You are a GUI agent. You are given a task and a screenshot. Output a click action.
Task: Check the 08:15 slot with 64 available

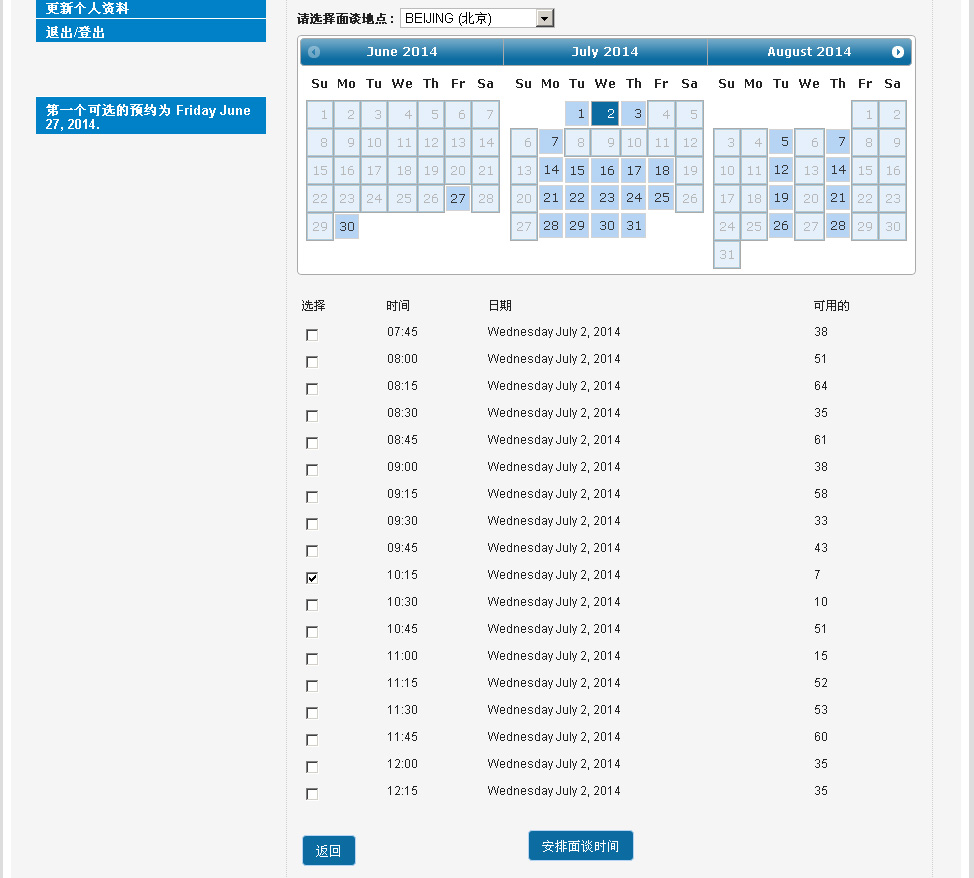point(312,389)
